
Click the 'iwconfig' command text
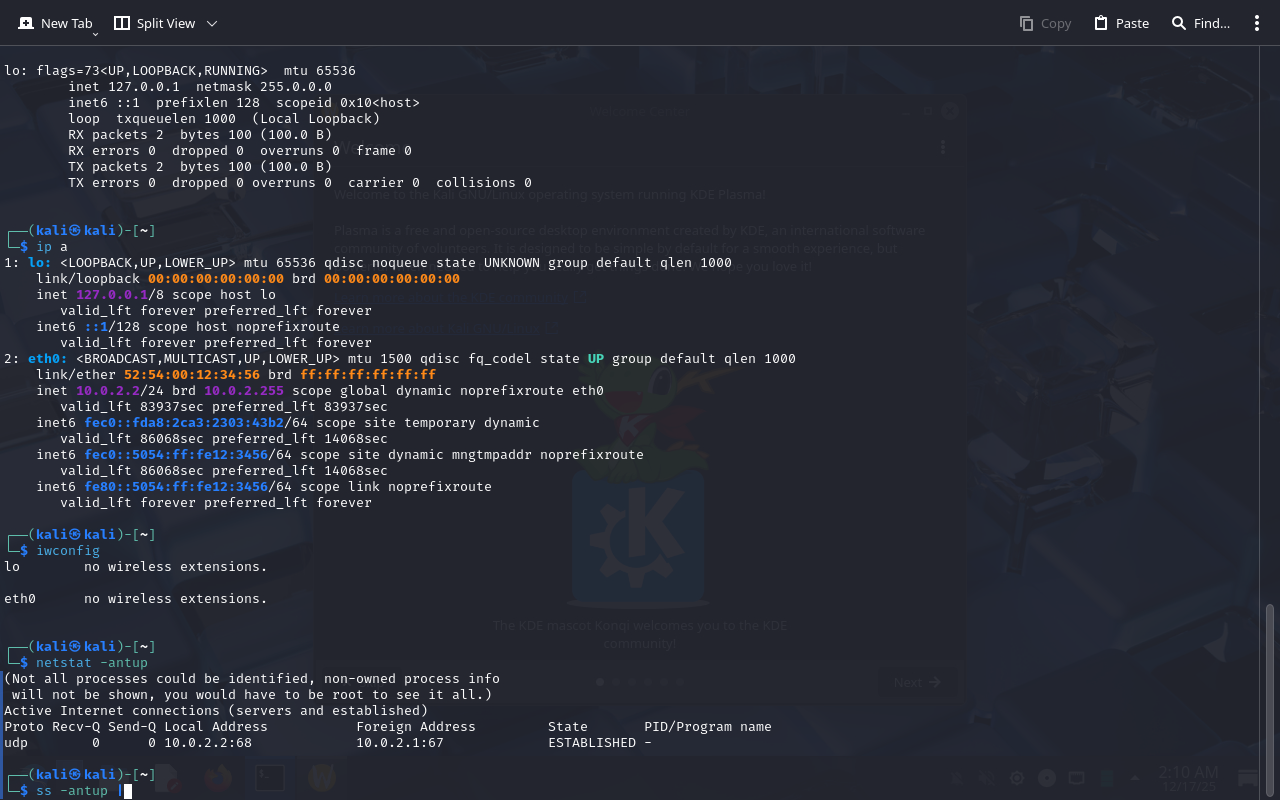pos(68,550)
